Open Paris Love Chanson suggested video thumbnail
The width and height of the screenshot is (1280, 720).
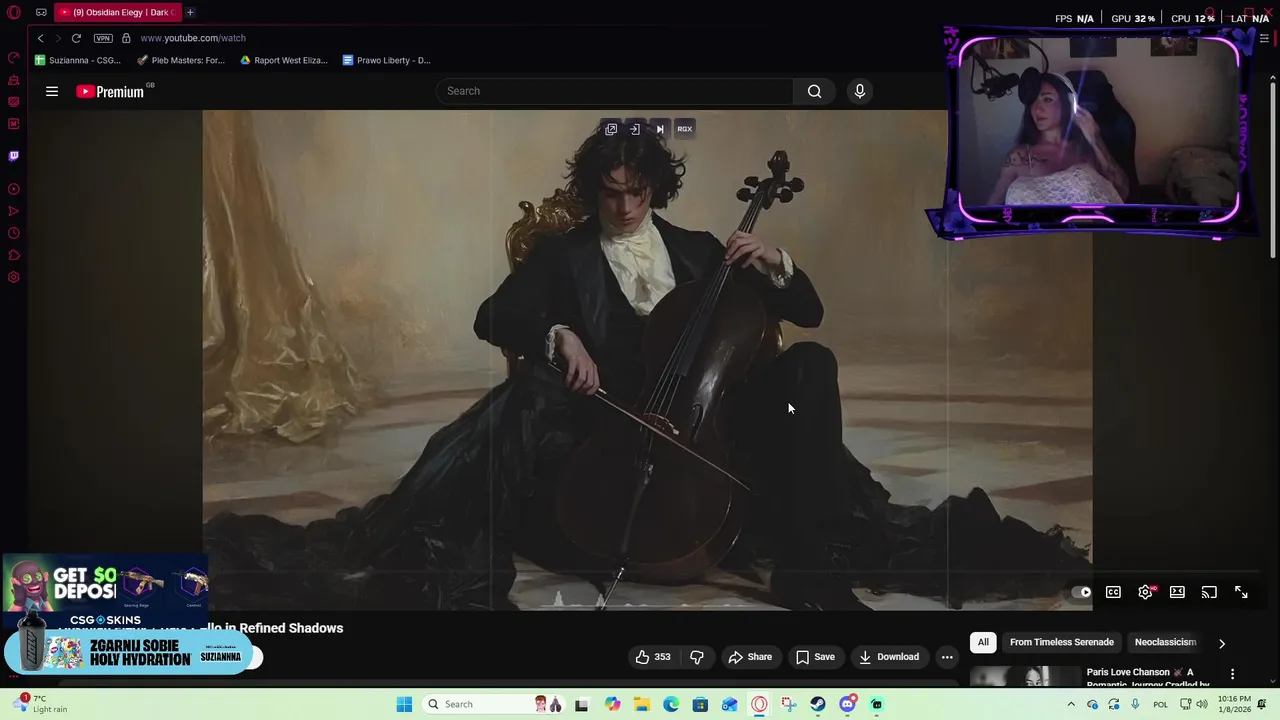[x=1025, y=677]
